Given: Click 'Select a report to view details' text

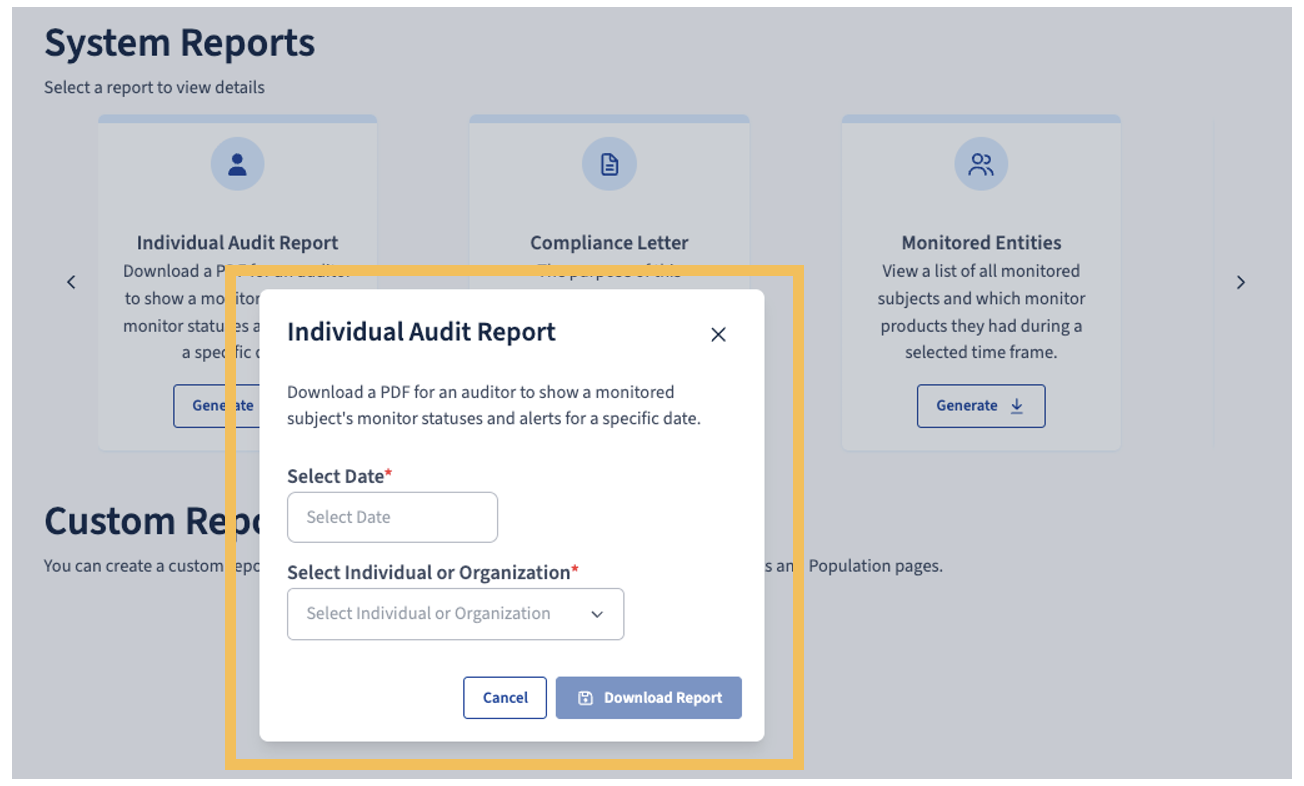Looking at the screenshot, I should click(x=154, y=88).
